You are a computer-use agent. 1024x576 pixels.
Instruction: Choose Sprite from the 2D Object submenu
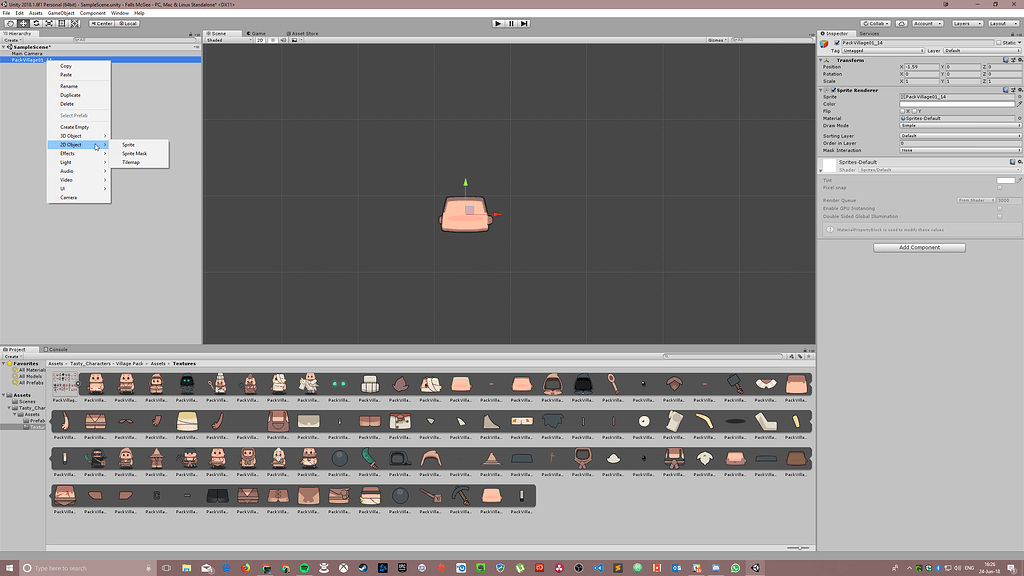[x=130, y=144]
